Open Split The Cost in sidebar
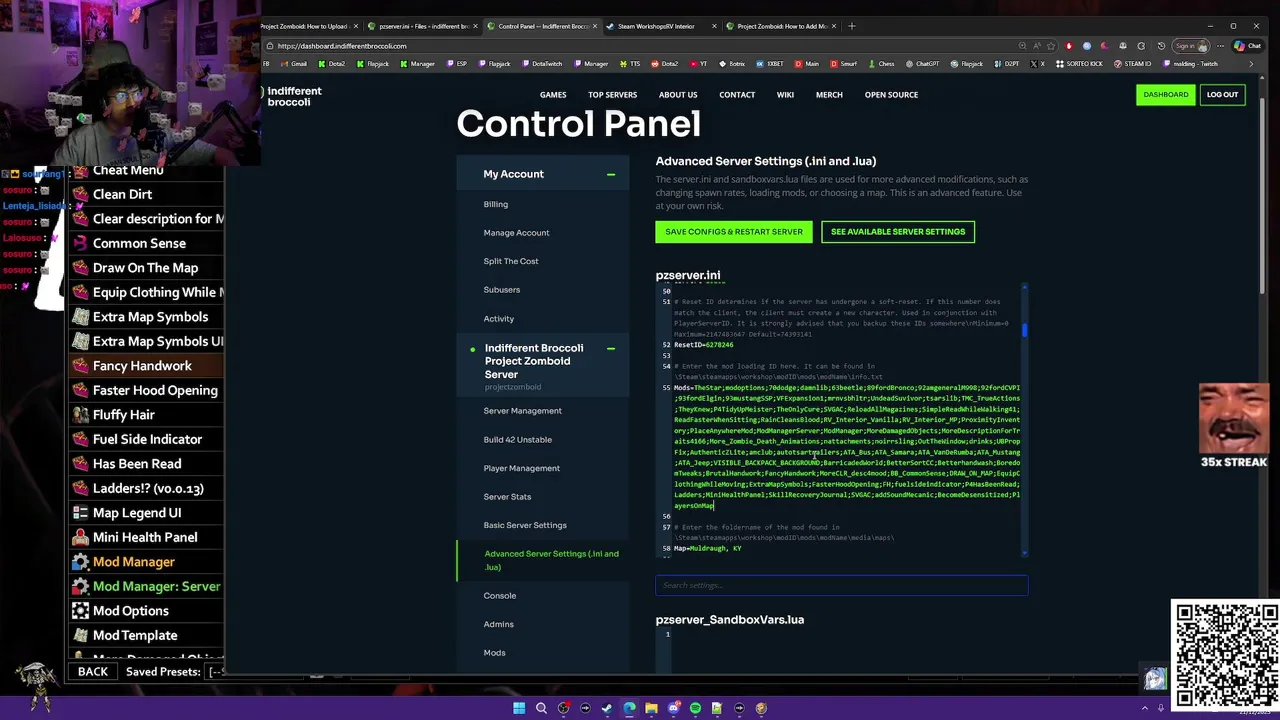This screenshot has width=1280, height=720. [511, 261]
